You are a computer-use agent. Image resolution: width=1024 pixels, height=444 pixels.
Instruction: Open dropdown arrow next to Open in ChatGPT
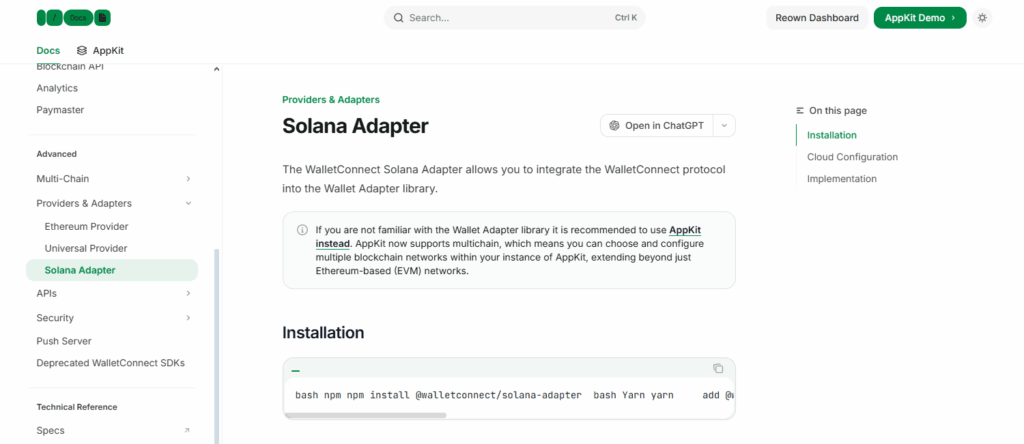[724, 126]
